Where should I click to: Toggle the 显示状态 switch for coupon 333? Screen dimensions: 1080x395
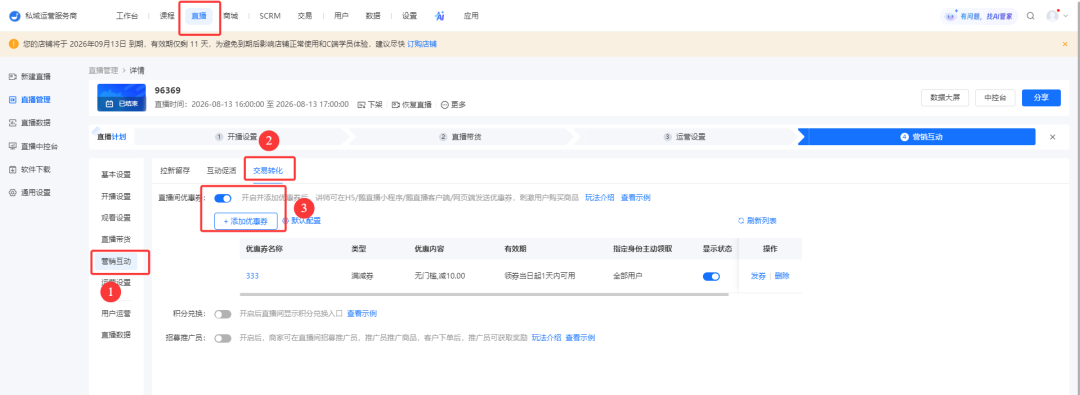711,276
